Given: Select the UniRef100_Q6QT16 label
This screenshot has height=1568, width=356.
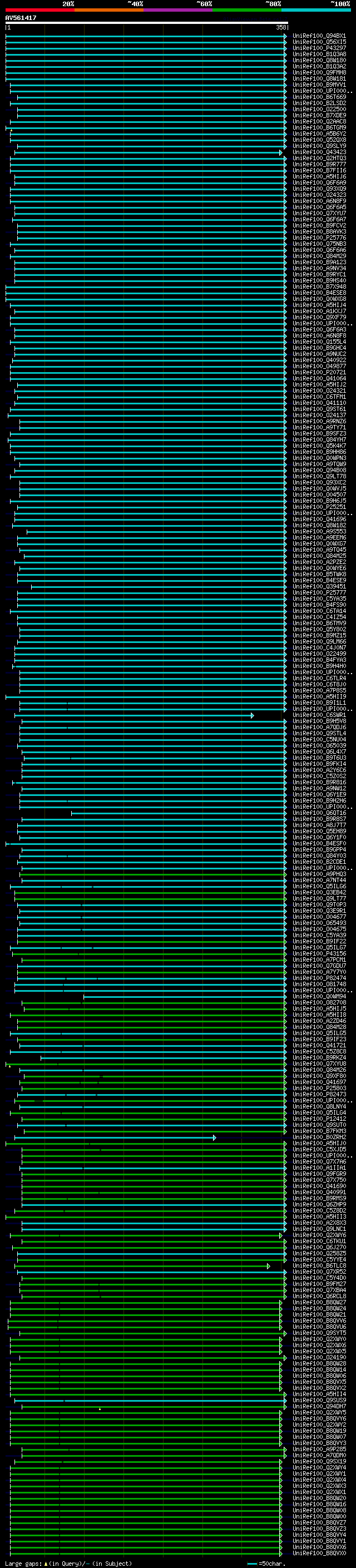Looking at the screenshot, I should [x=319, y=813].
